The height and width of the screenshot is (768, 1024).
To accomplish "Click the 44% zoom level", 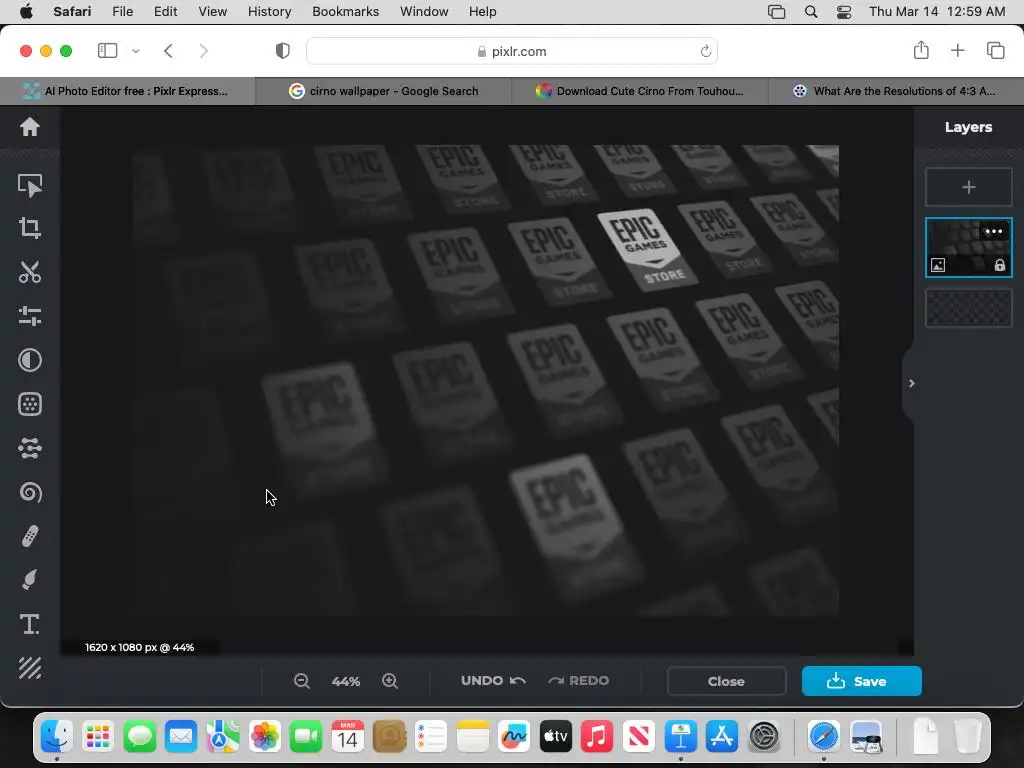I will coord(345,681).
